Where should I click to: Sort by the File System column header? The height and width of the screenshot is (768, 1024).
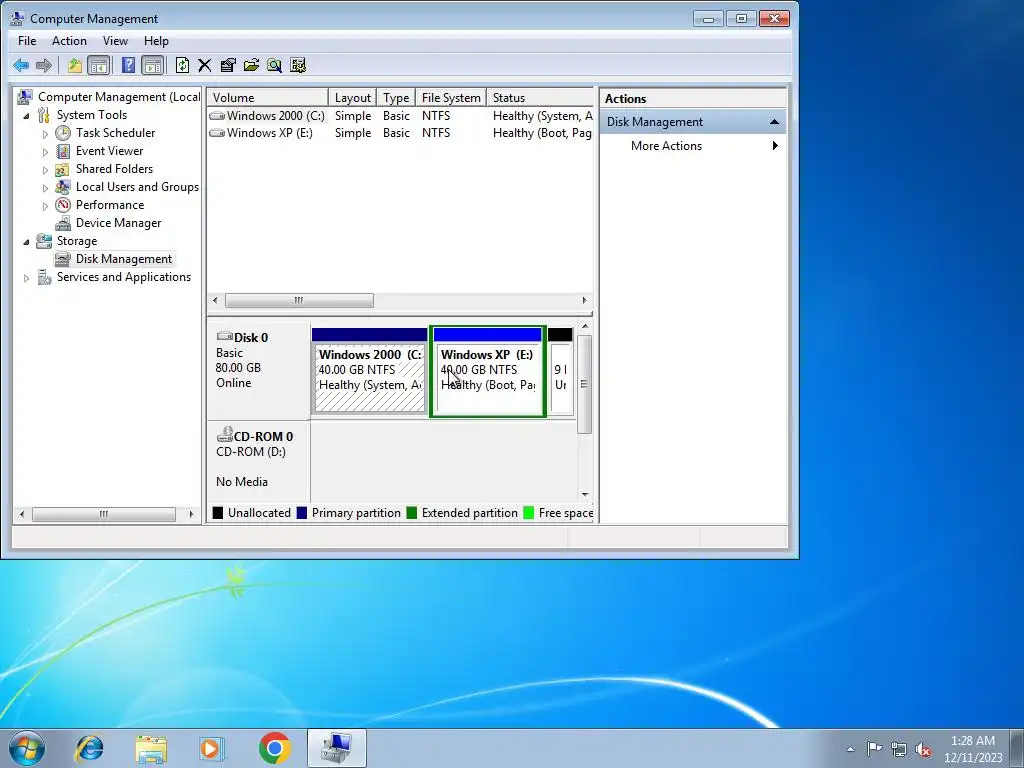(x=451, y=97)
